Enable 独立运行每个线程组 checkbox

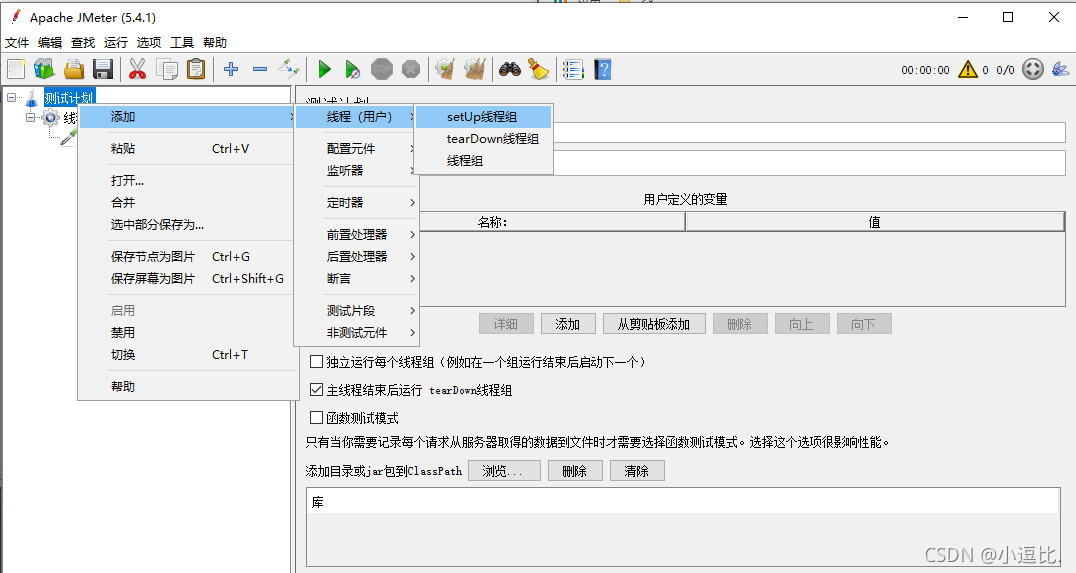(x=316, y=362)
